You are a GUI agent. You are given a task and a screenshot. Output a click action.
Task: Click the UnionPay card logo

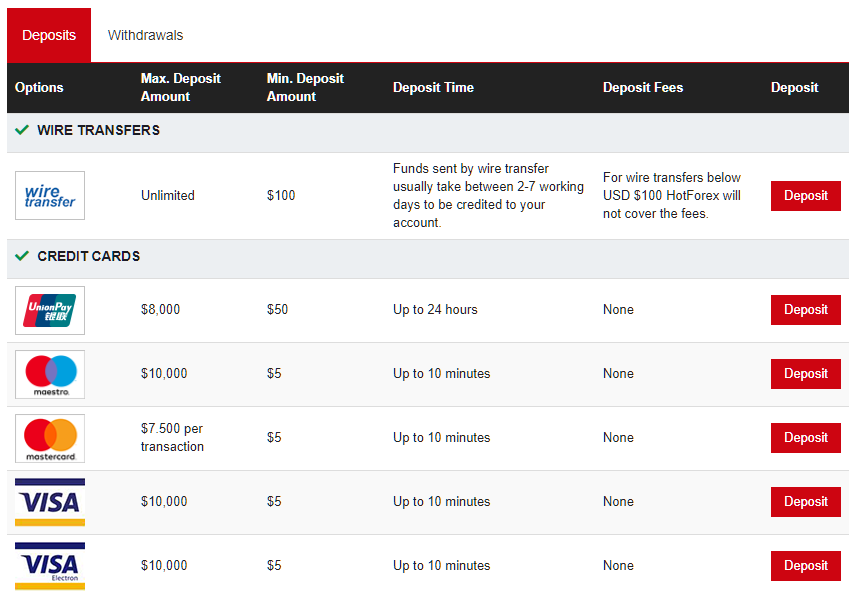click(50, 311)
